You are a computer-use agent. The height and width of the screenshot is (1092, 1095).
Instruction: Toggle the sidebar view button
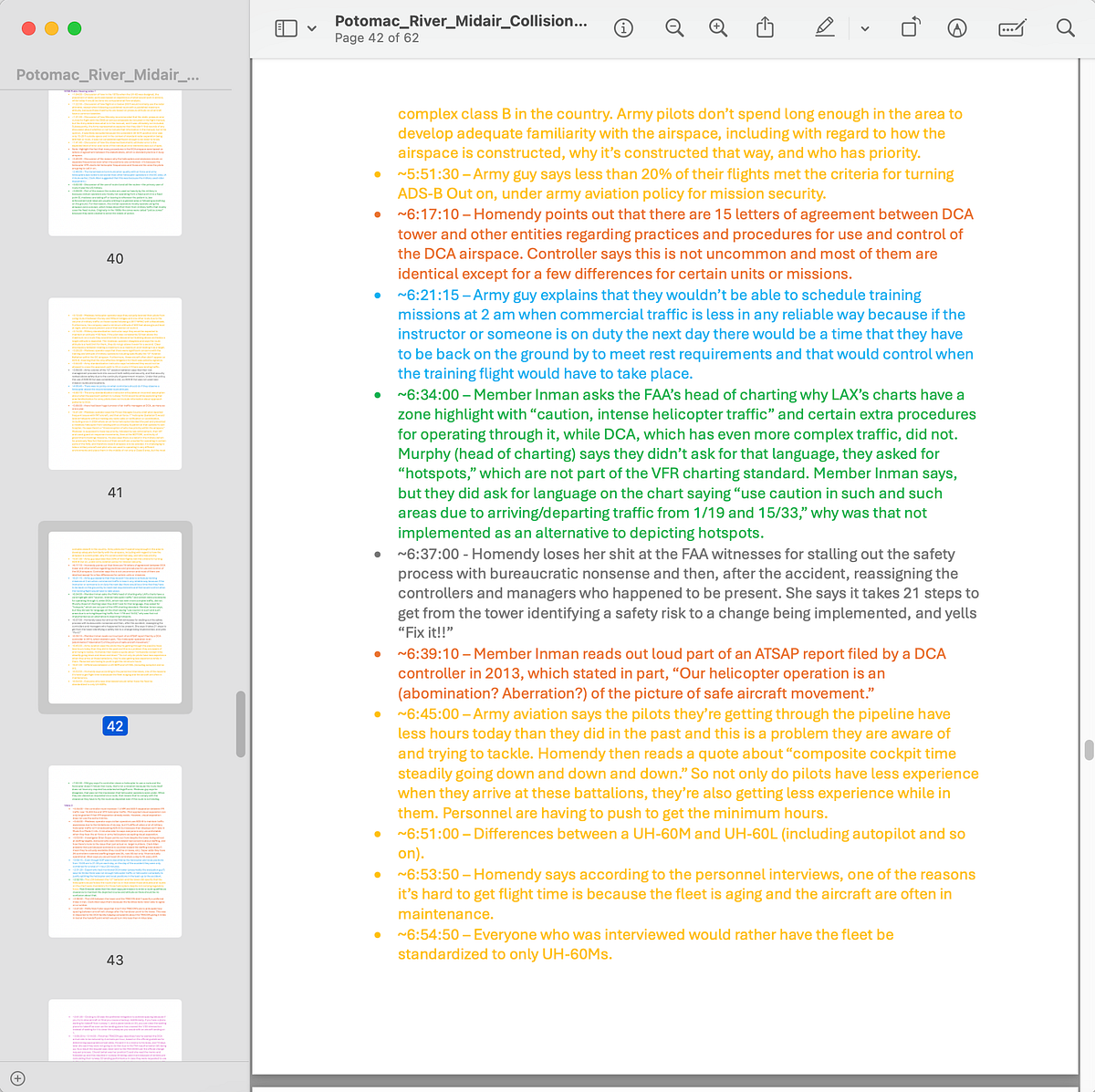click(x=286, y=28)
